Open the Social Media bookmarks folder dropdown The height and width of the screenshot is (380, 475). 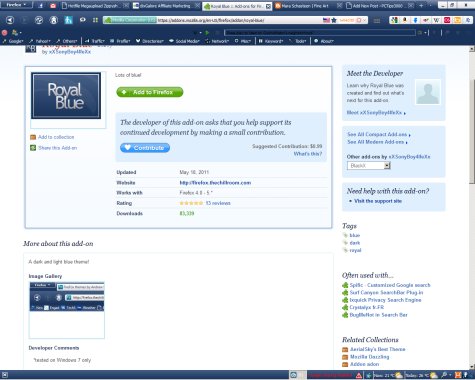coord(184,41)
